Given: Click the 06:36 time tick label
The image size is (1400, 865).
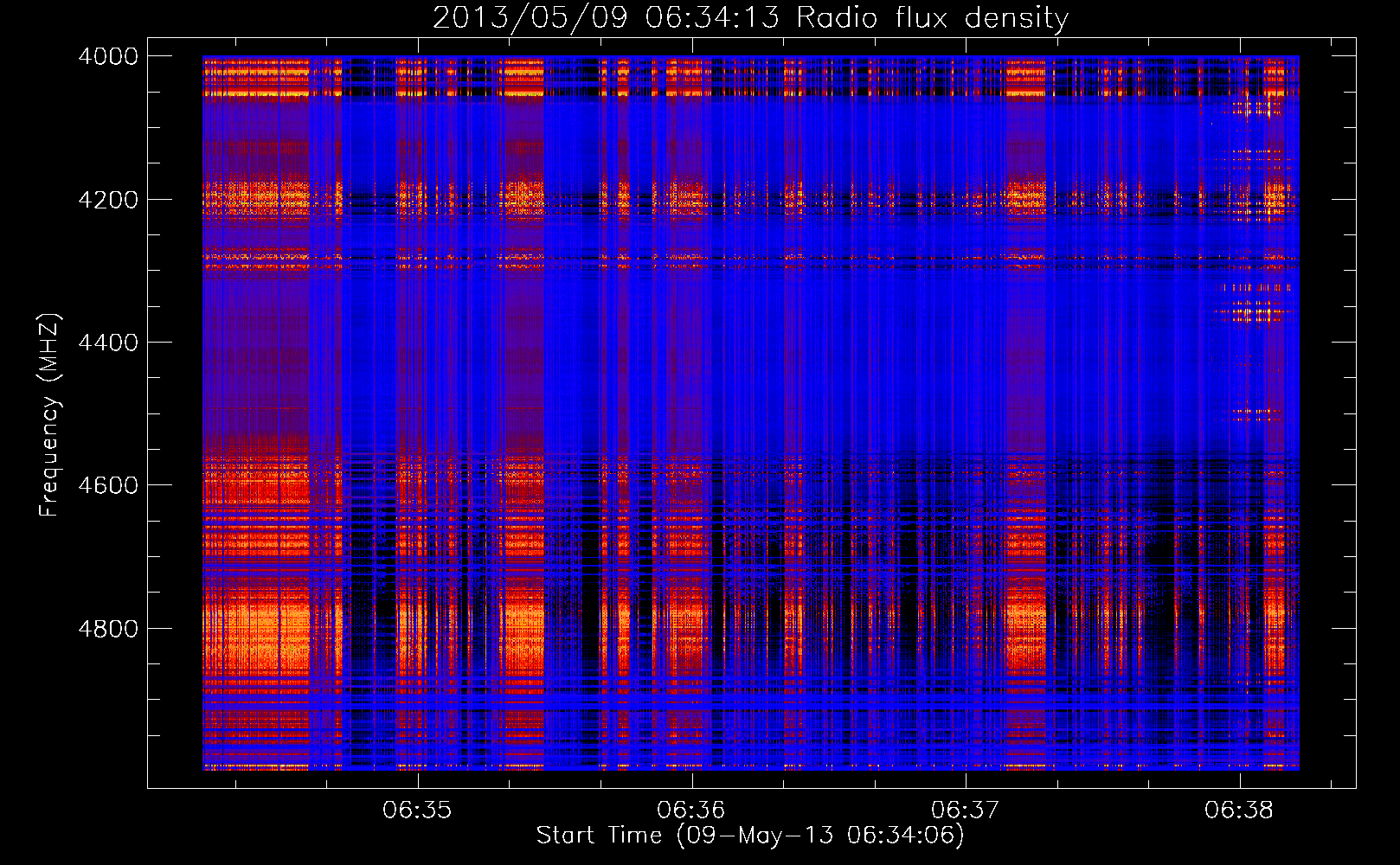Looking at the screenshot, I should tap(690, 811).
